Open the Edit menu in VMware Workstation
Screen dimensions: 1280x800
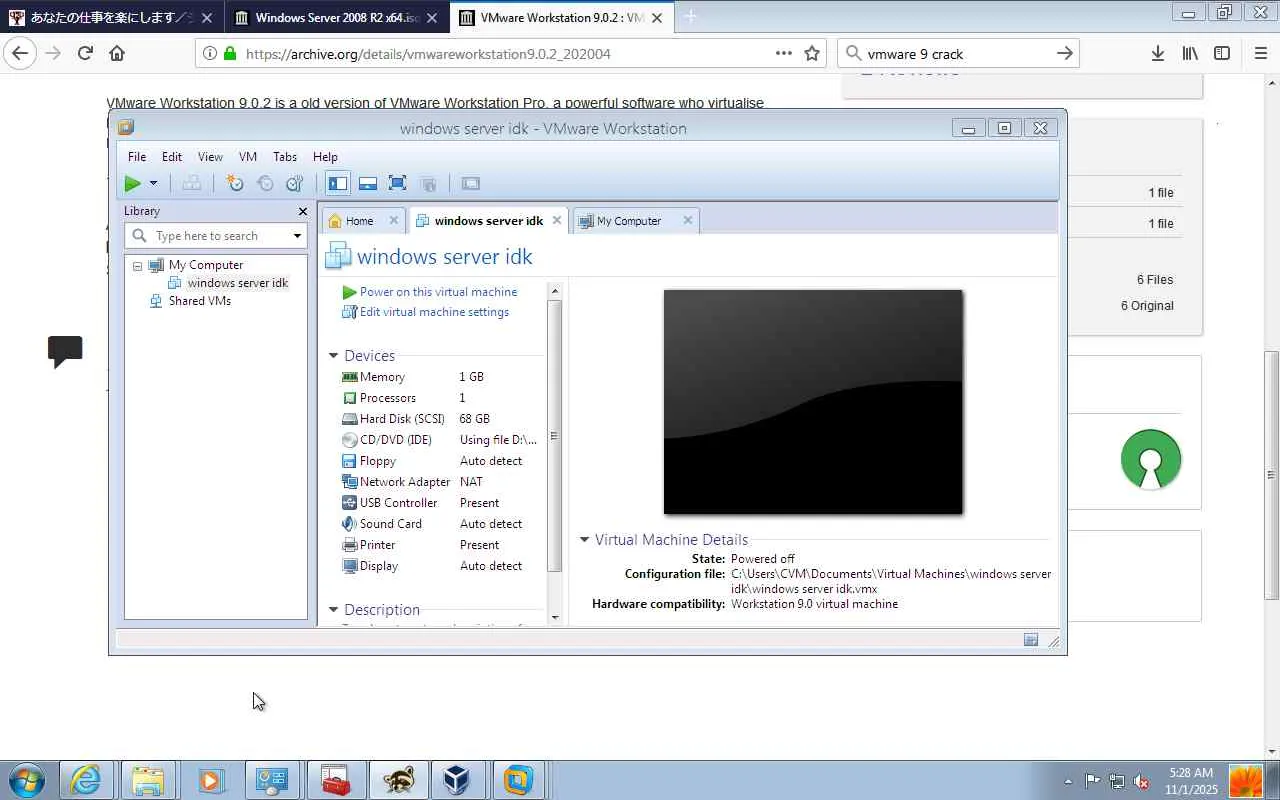tap(172, 157)
